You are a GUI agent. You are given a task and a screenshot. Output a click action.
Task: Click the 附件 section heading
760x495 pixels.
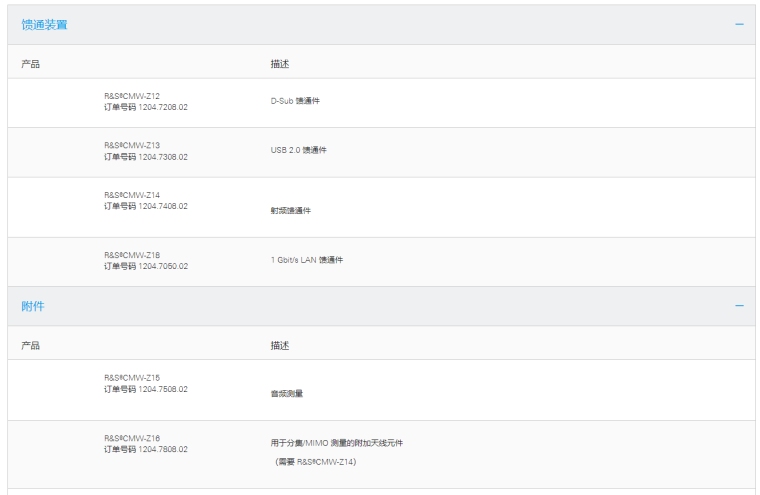(x=32, y=306)
